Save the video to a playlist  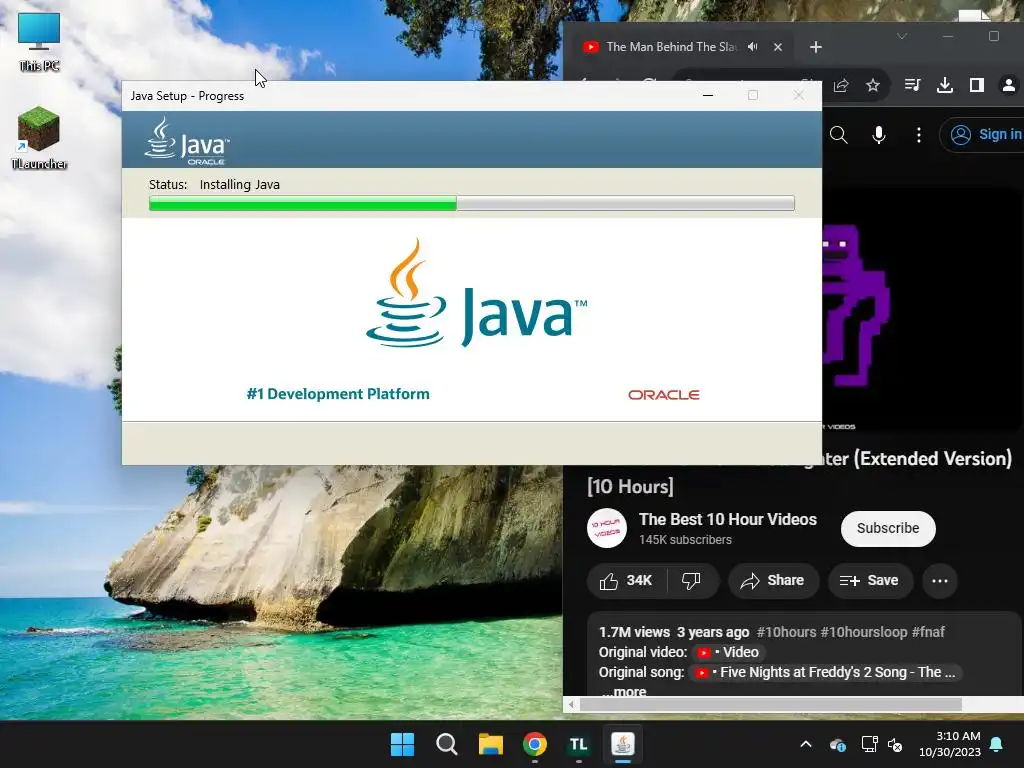point(870,581)
